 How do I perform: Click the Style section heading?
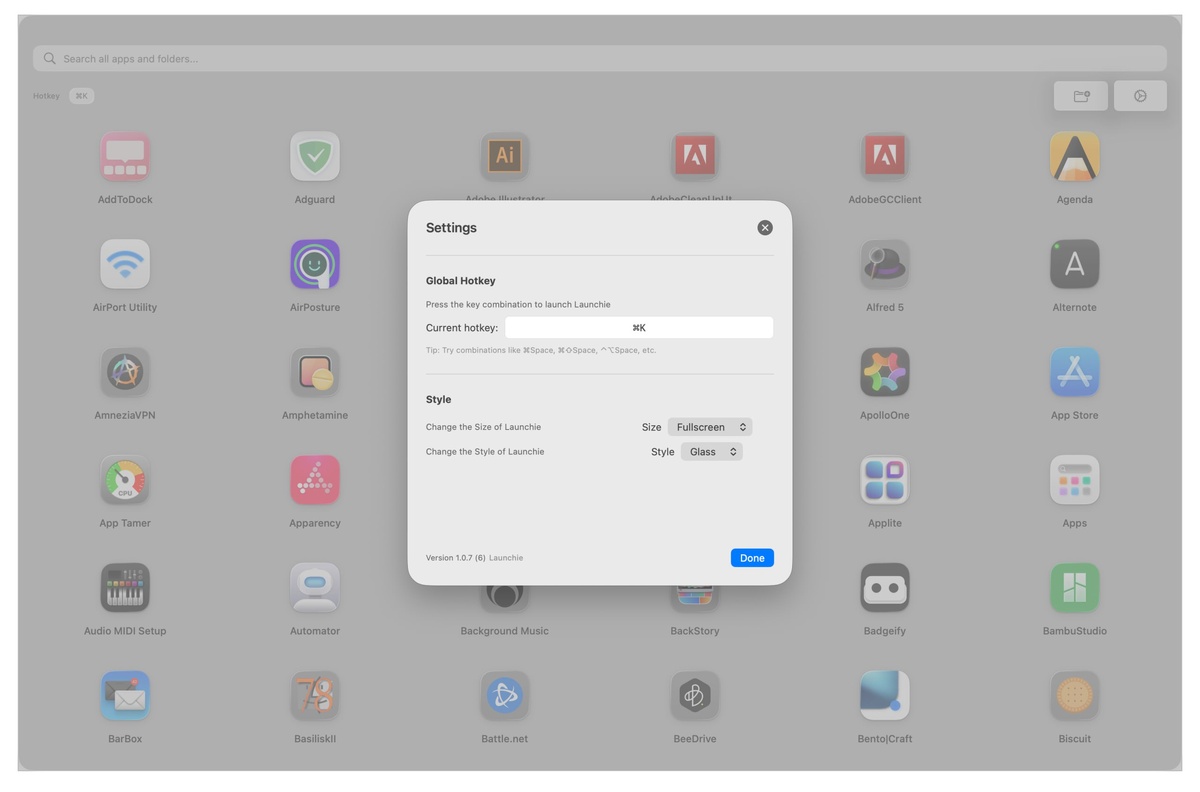[439, 399]
